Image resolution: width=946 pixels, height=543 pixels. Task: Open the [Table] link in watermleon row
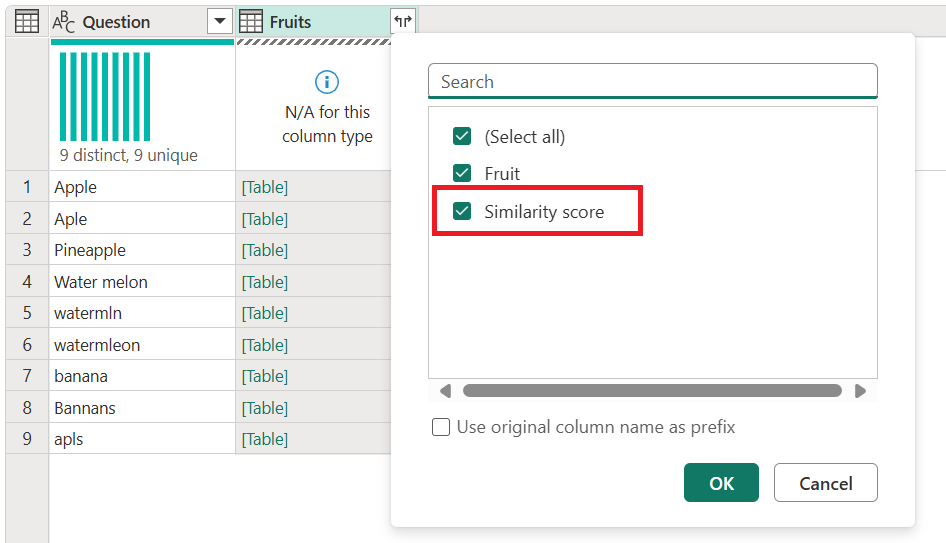[265, 345]
